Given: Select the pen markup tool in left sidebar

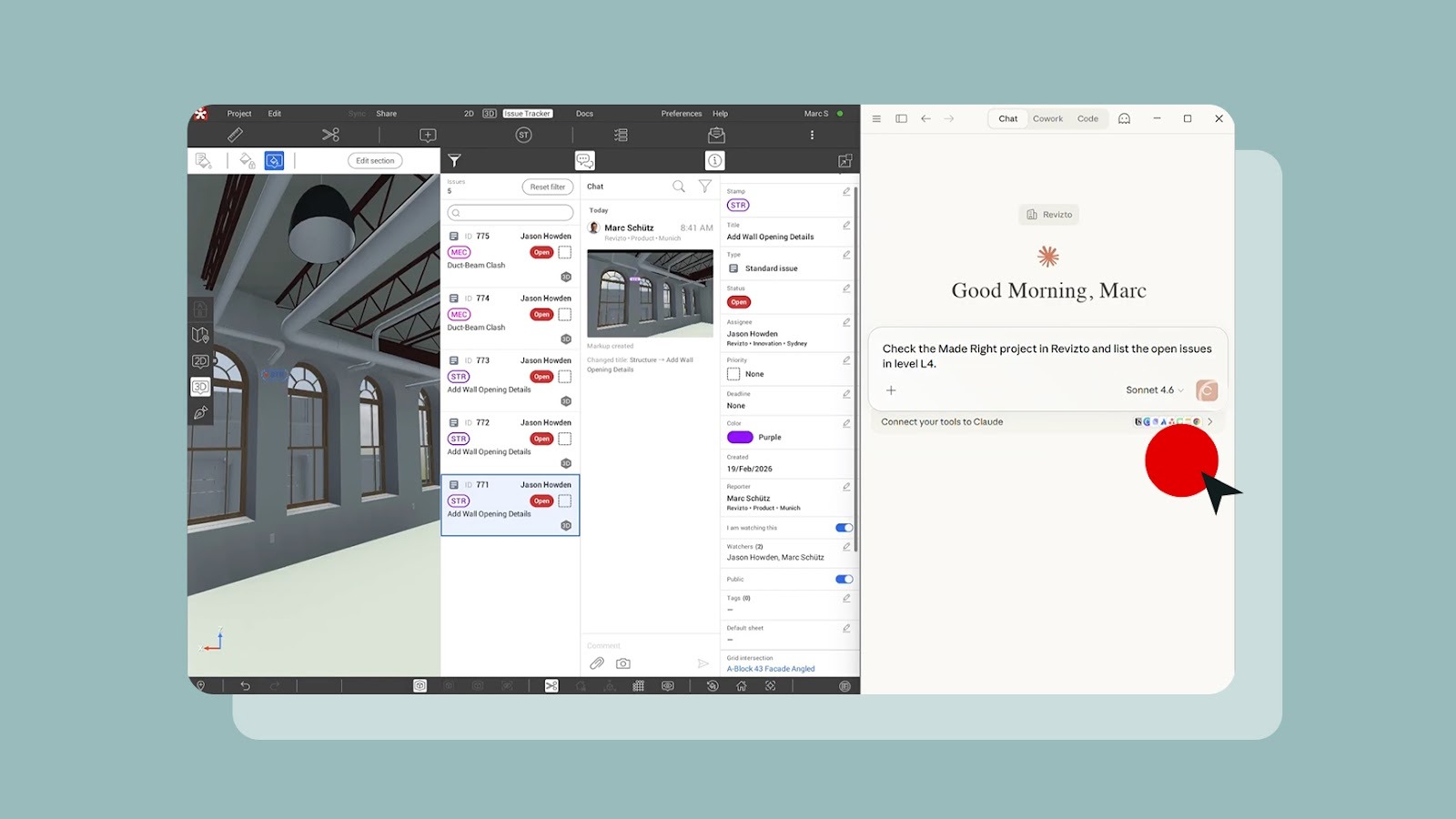Looking at the screenshot, I should tap(200, 412).
